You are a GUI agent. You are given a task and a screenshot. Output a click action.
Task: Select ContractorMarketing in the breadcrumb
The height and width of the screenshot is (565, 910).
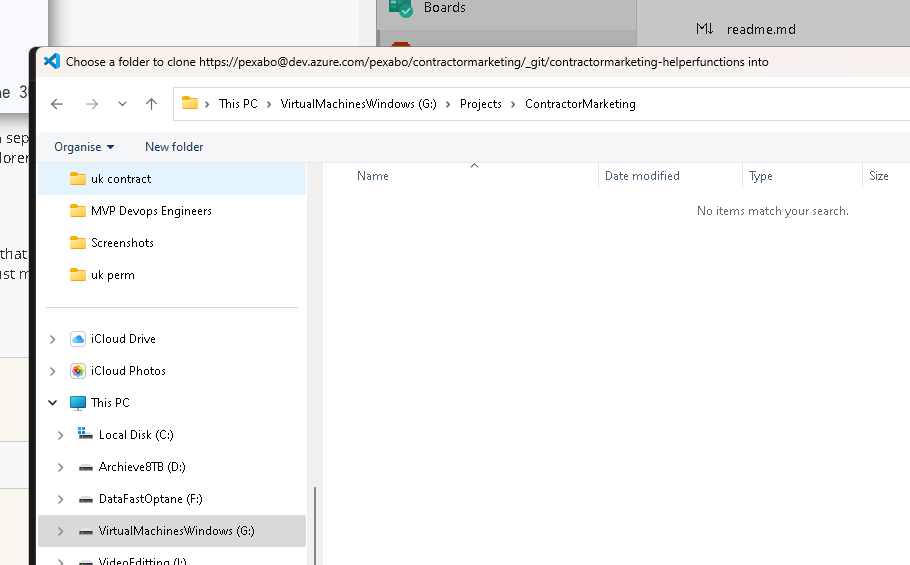point(580,104)
